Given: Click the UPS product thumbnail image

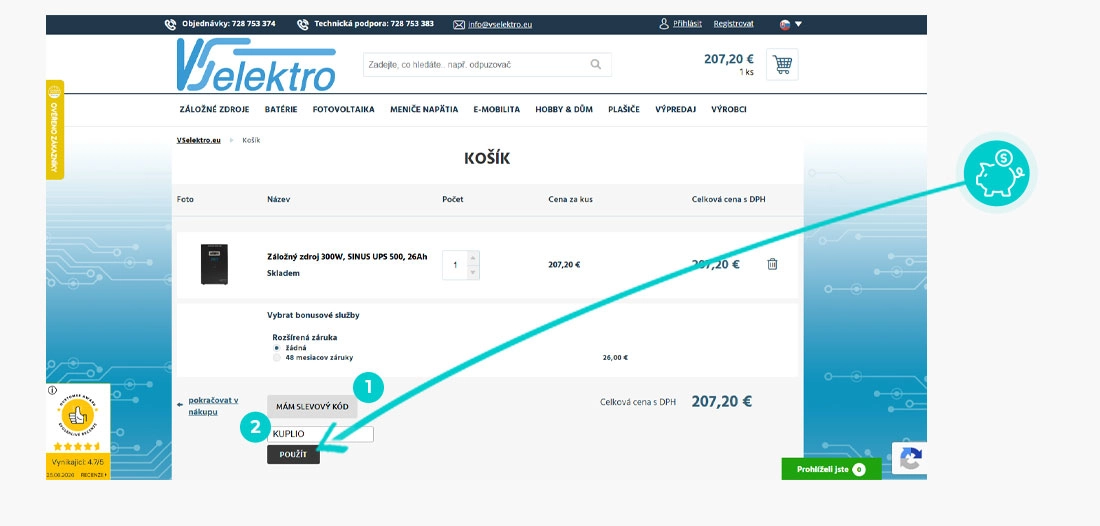Looking at the screenshot, I should (x=214, y=264).
